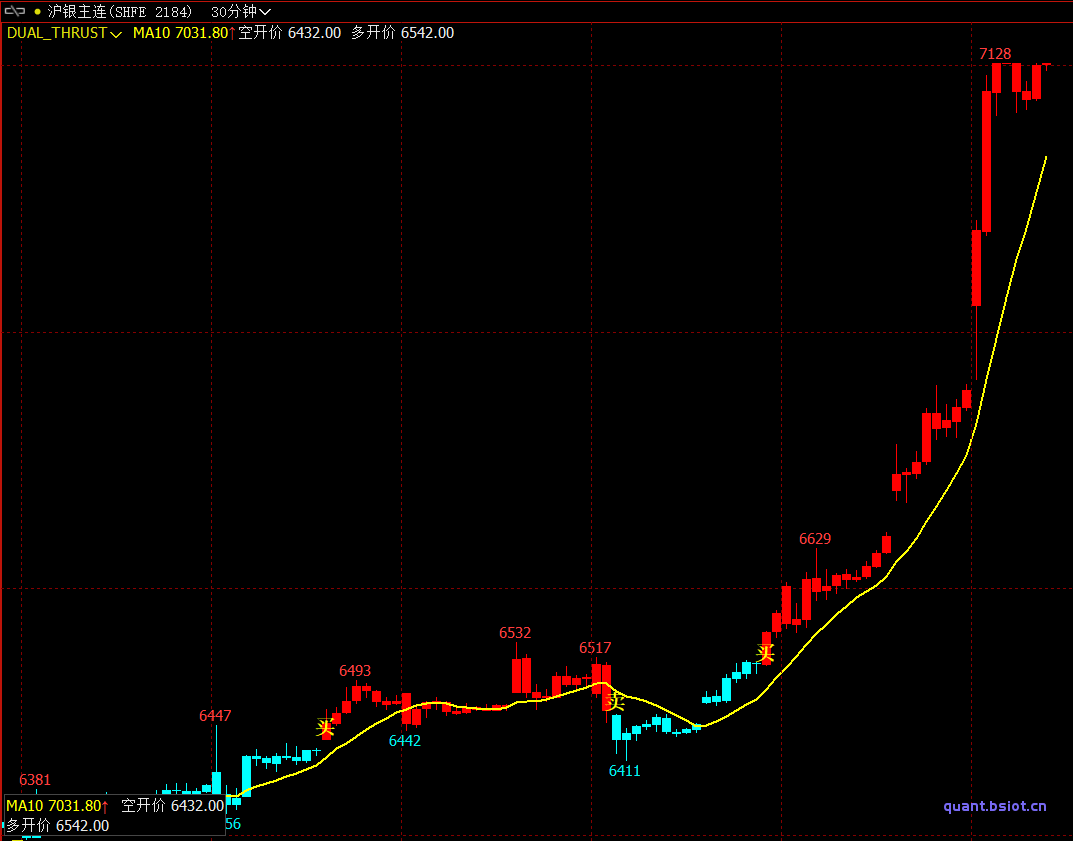This screenshot has width=1073, height=841.
Task: Click the 多开价 6542.00 value in the top bar
Action: tap(402, 33)
